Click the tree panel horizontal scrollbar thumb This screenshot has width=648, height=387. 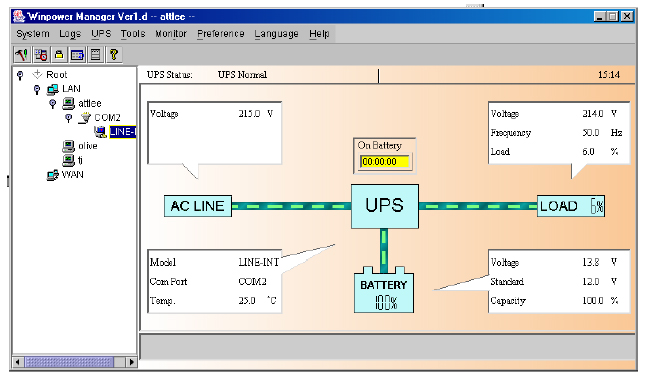69,362
